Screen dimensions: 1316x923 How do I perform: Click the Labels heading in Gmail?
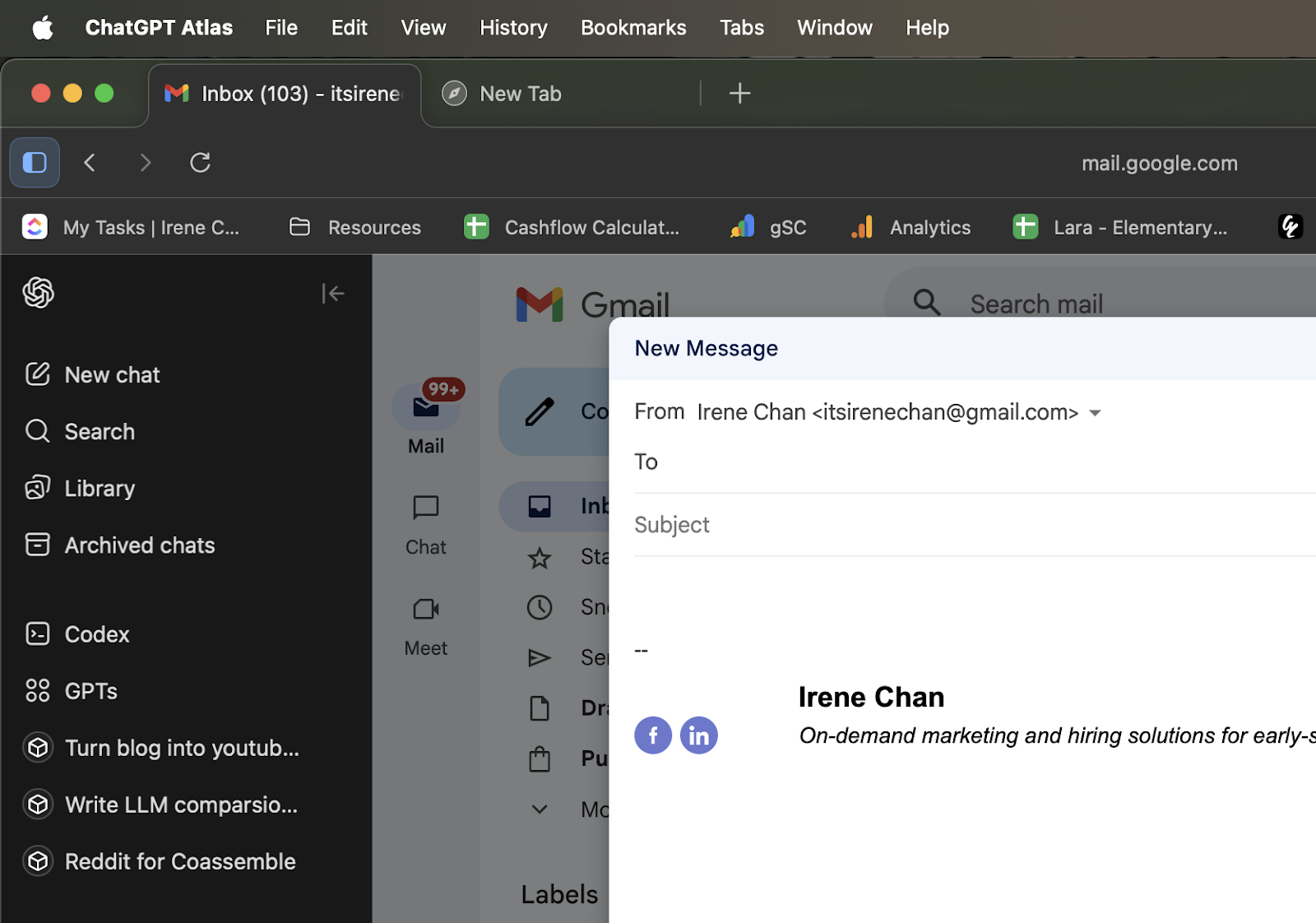[x=559, y=894]
